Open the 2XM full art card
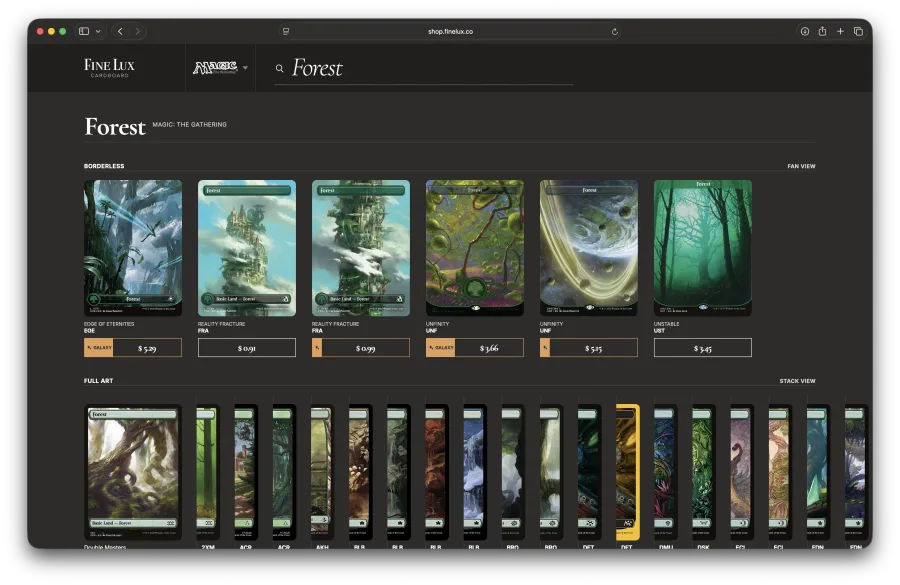The image size is (900, 585). 207,472
